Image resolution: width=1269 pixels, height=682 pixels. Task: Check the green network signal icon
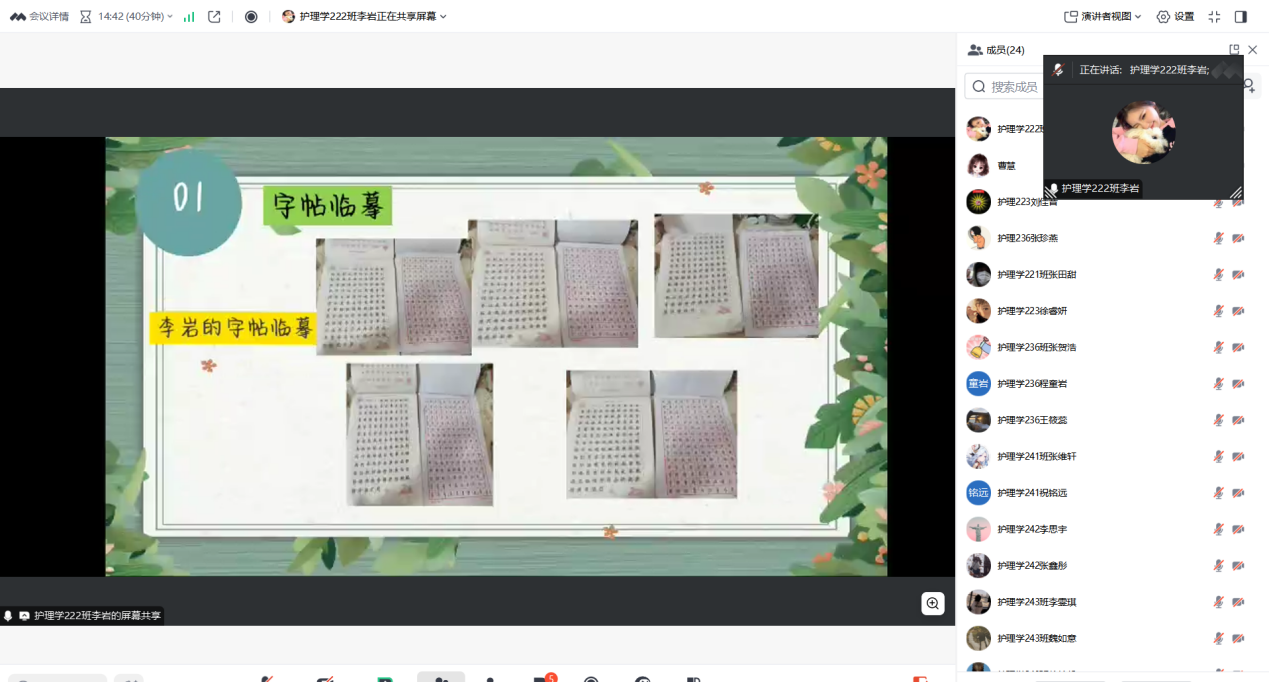tap(189, 16)
